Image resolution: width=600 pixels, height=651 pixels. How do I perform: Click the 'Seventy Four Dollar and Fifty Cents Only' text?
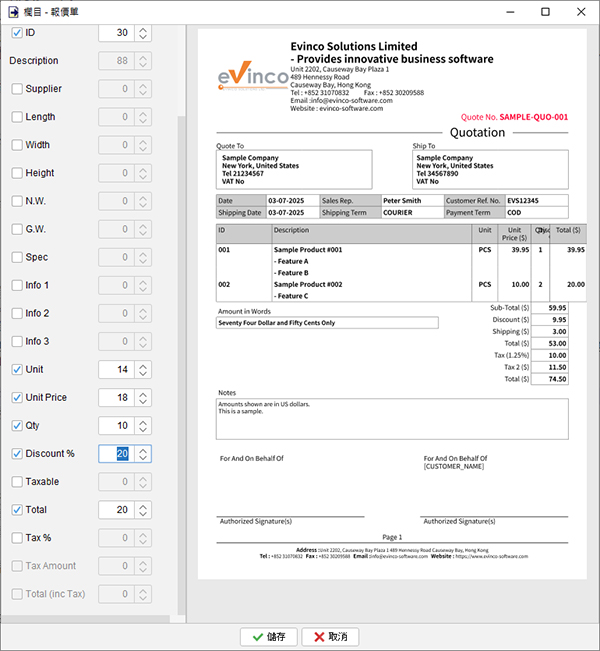(x=277, y=323)
